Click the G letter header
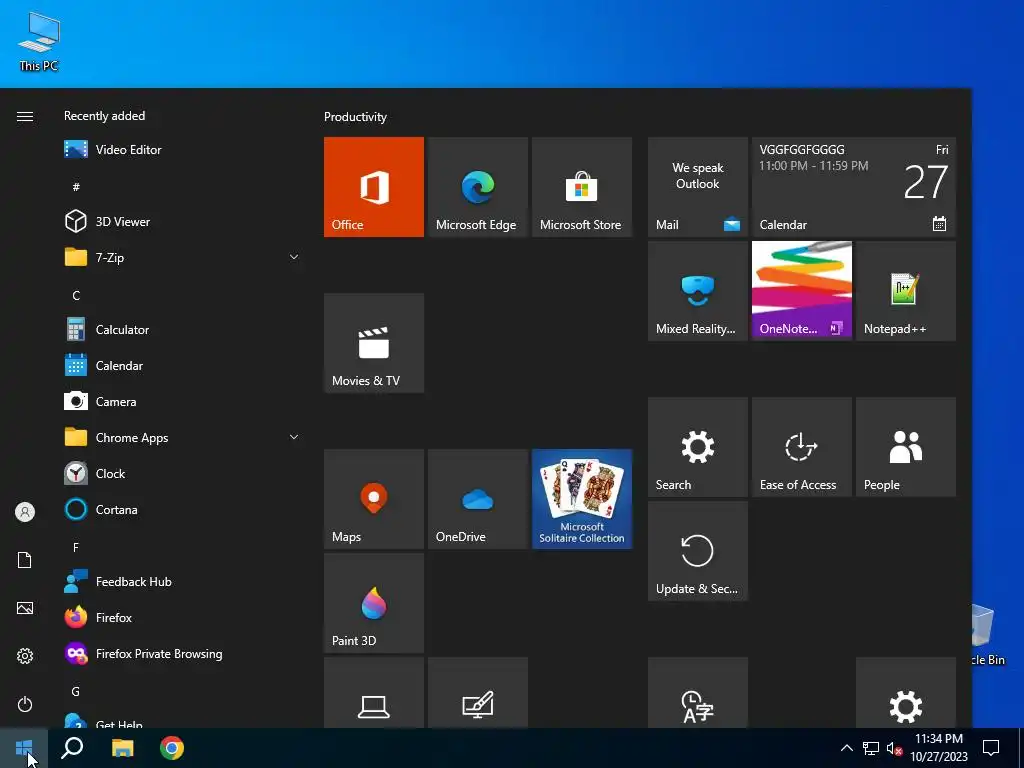This screenshot has width=1024, height=768. click(76, 692)
